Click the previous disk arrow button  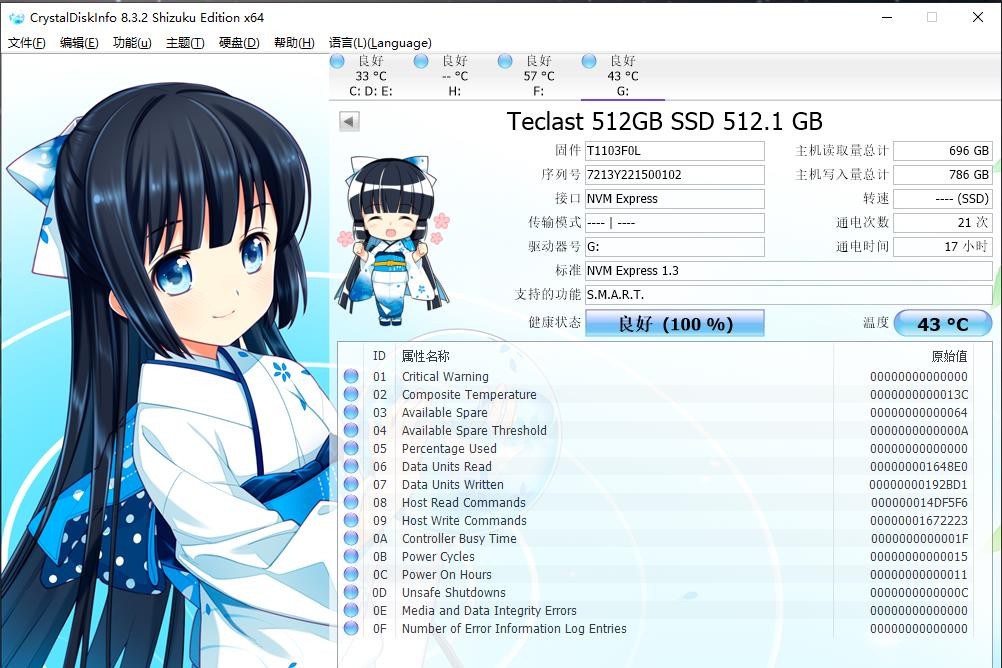click(x=349, y=121)
